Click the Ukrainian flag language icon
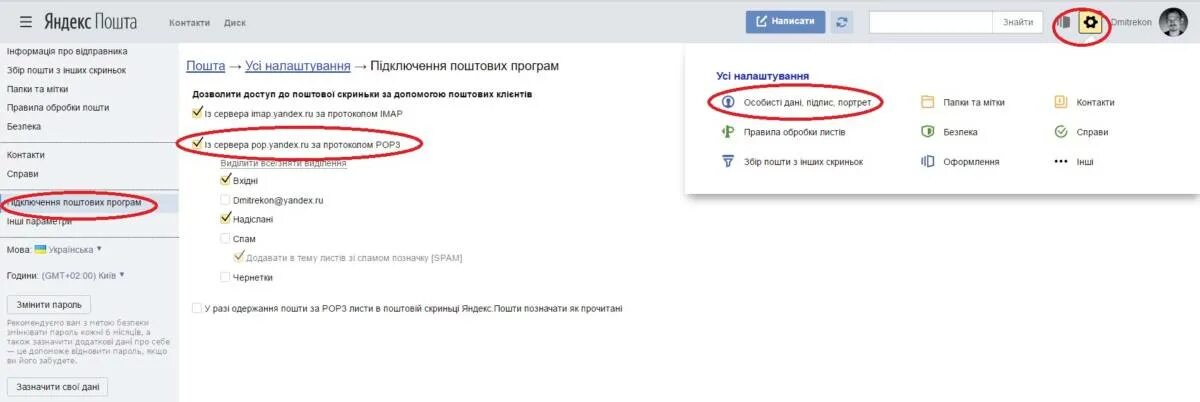Screen dimensions: 1200x402 (40, 249)
